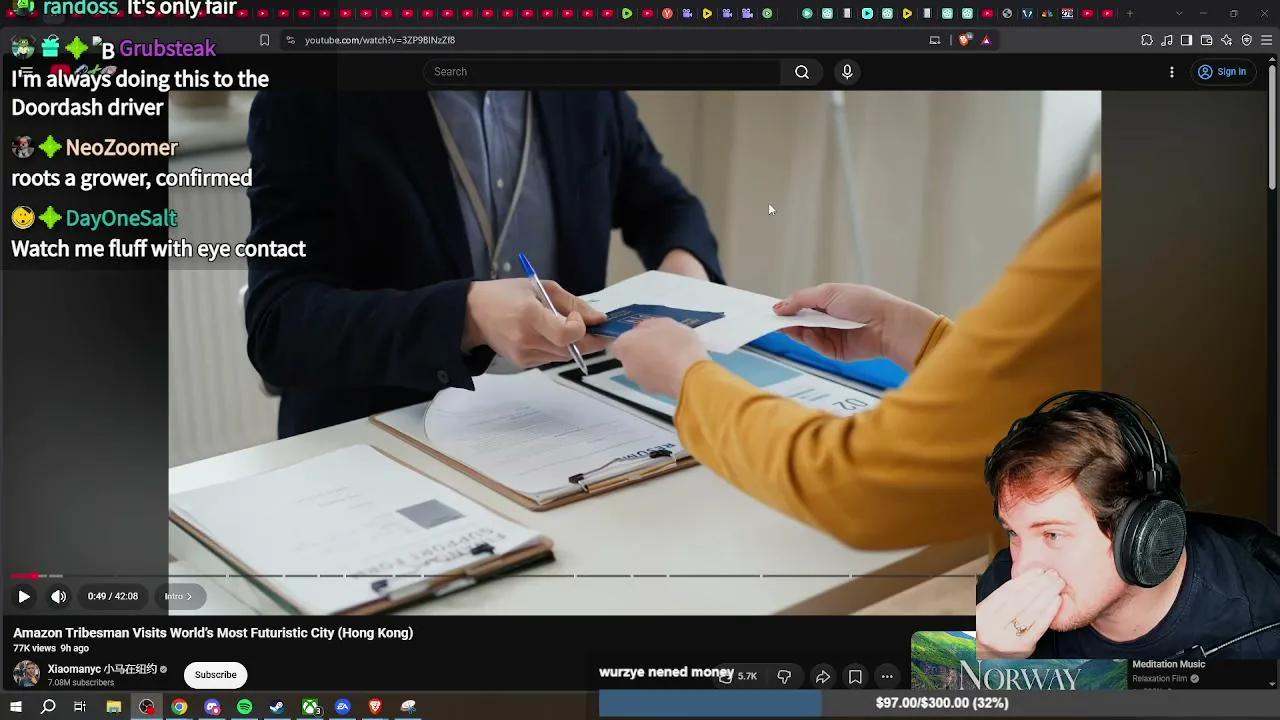Cast or install screen icon in address bar
The width and height of the screenshot is (1280, 720).
click(x=935, y=40)
